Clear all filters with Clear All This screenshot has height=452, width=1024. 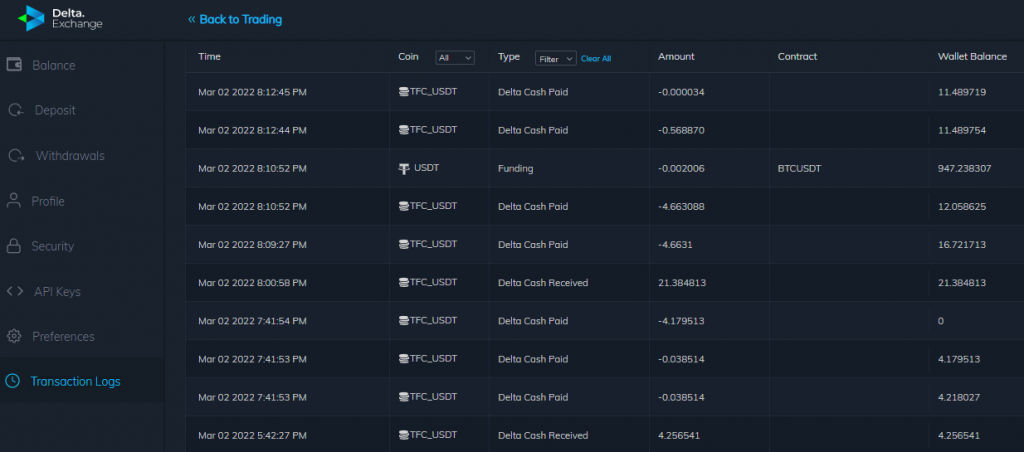[596, 59]
